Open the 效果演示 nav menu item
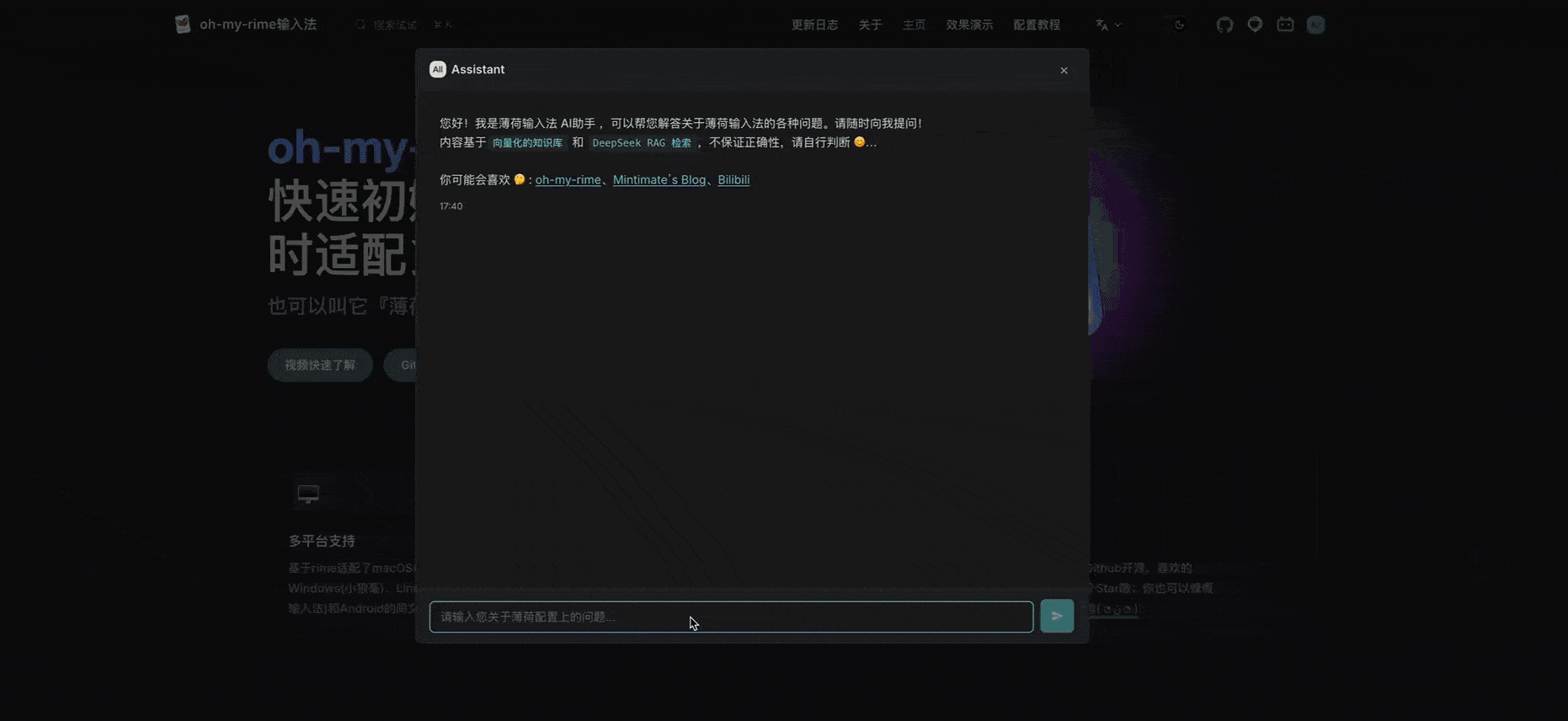Viewport: 1568px width, 721px height. (969, 24)
